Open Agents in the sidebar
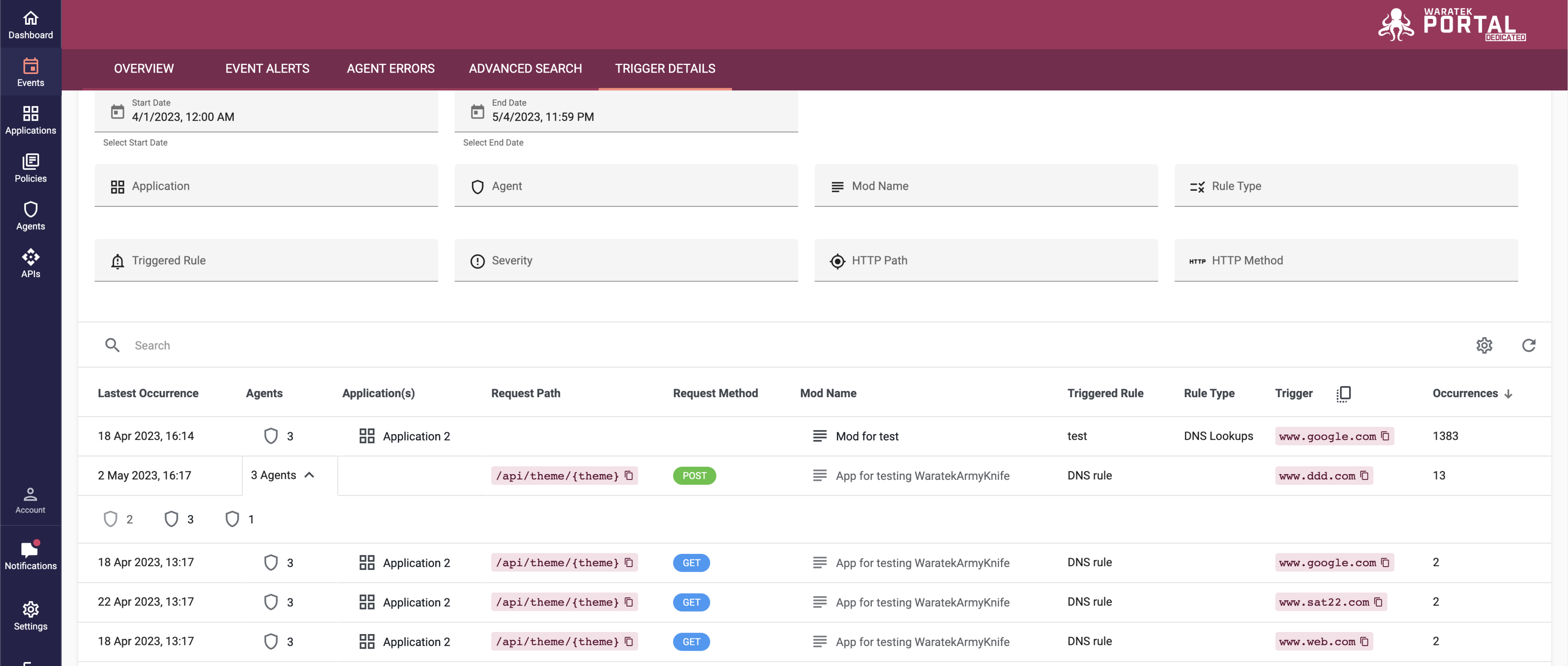 [30, 215]
